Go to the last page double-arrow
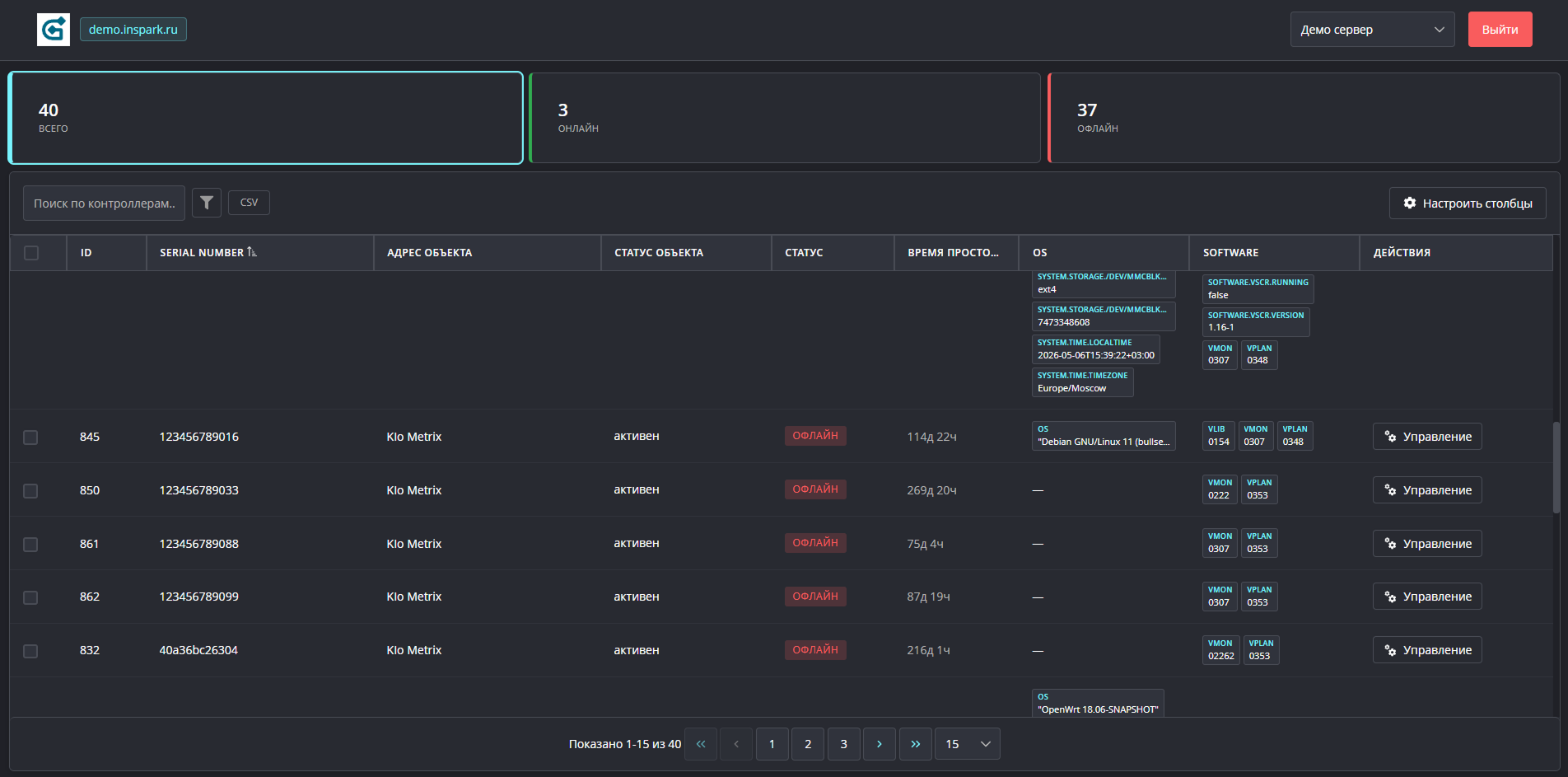1568x777 pixels. tap(916, 744)
